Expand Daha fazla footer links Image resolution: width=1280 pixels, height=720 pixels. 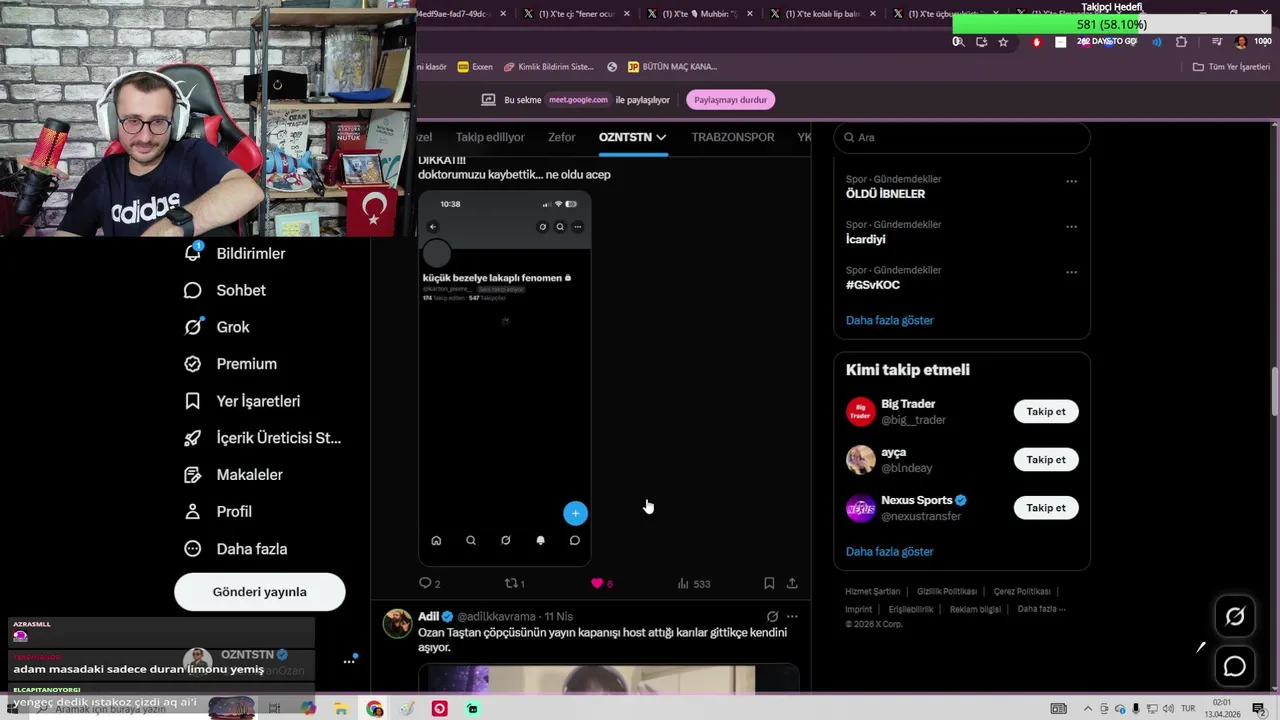[1041, 609]
